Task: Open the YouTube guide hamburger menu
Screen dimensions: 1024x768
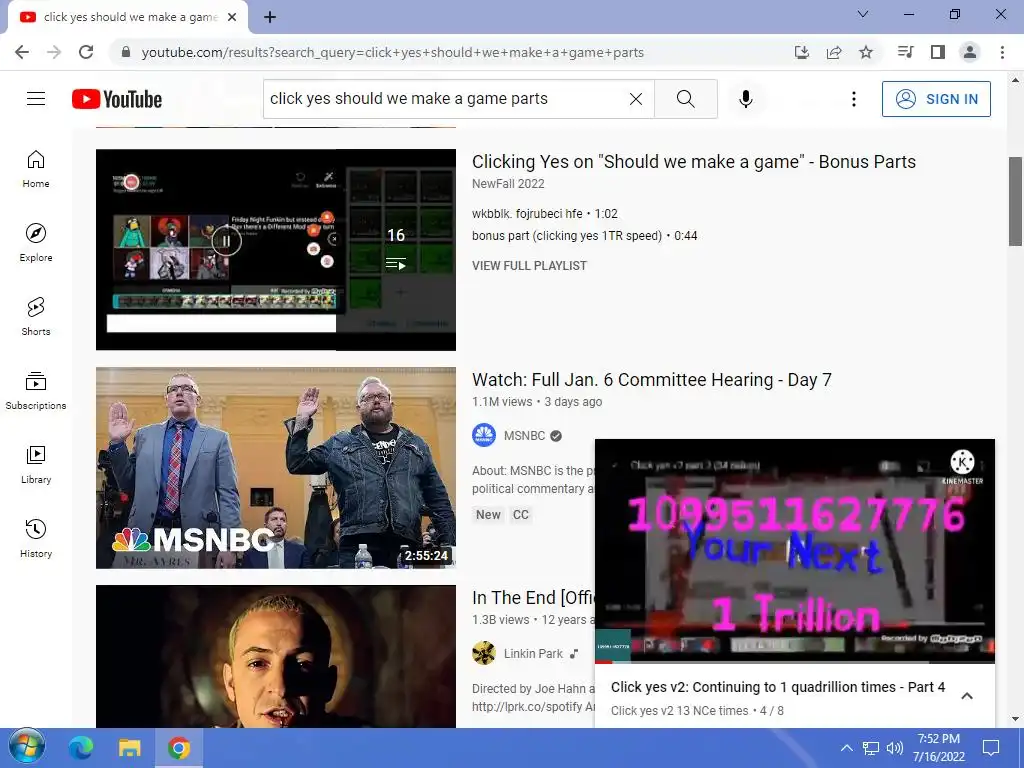Action: [36, 99]
